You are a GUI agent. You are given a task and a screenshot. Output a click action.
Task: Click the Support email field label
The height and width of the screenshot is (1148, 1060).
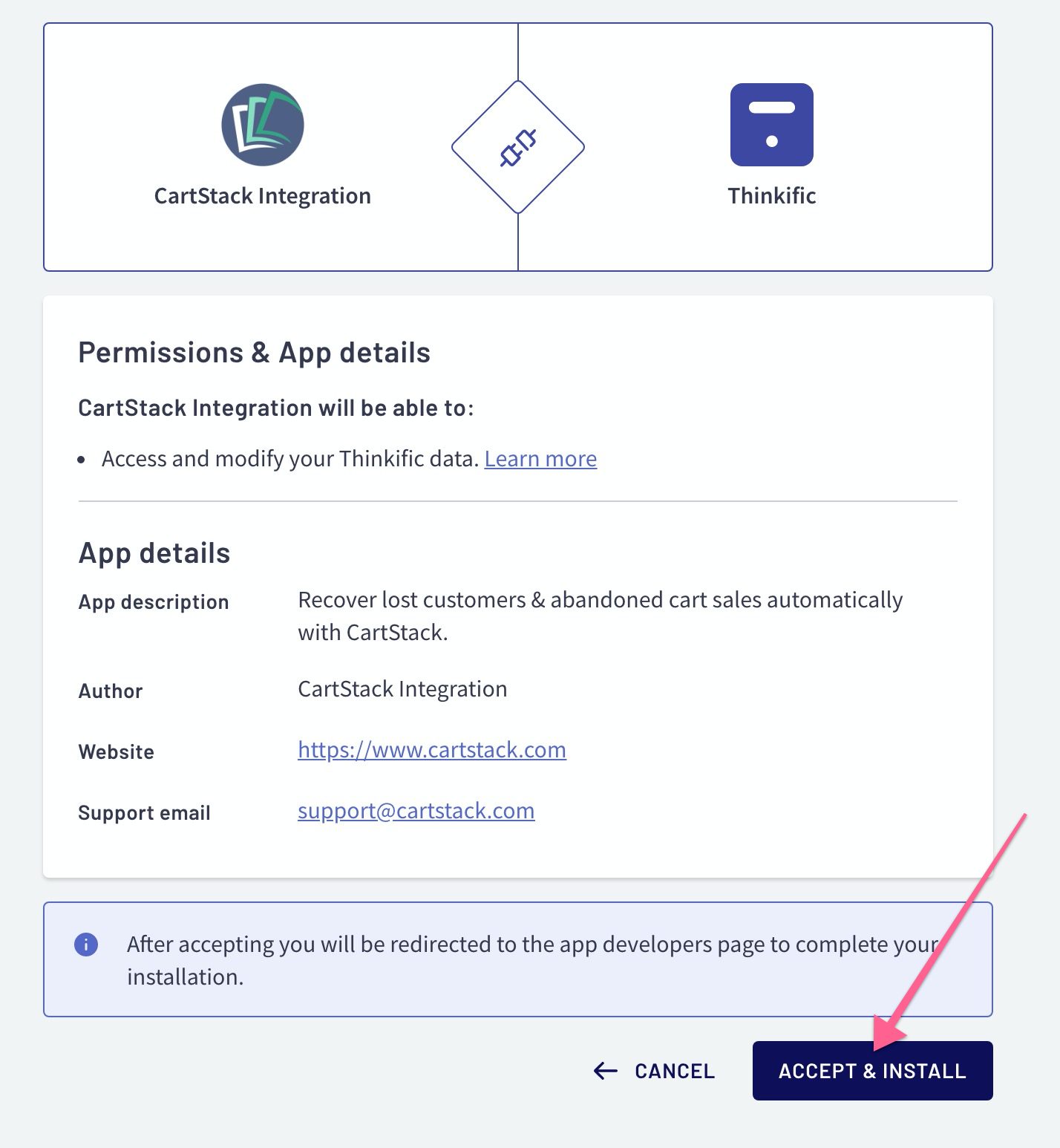tap(145, 813)
